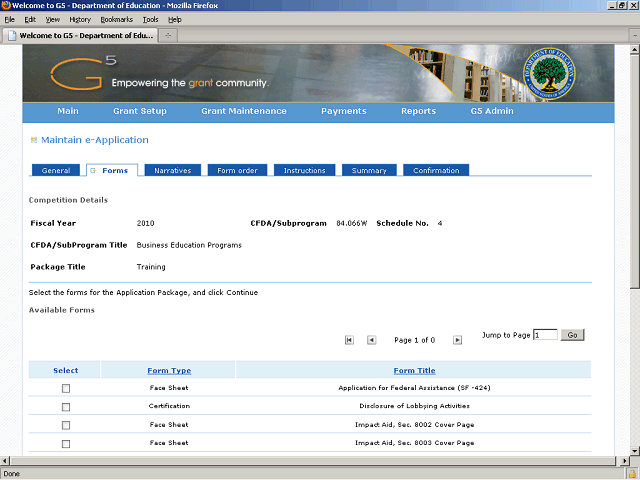Open the View menu
Screen dimensions: 640x480
coord(52,20)
